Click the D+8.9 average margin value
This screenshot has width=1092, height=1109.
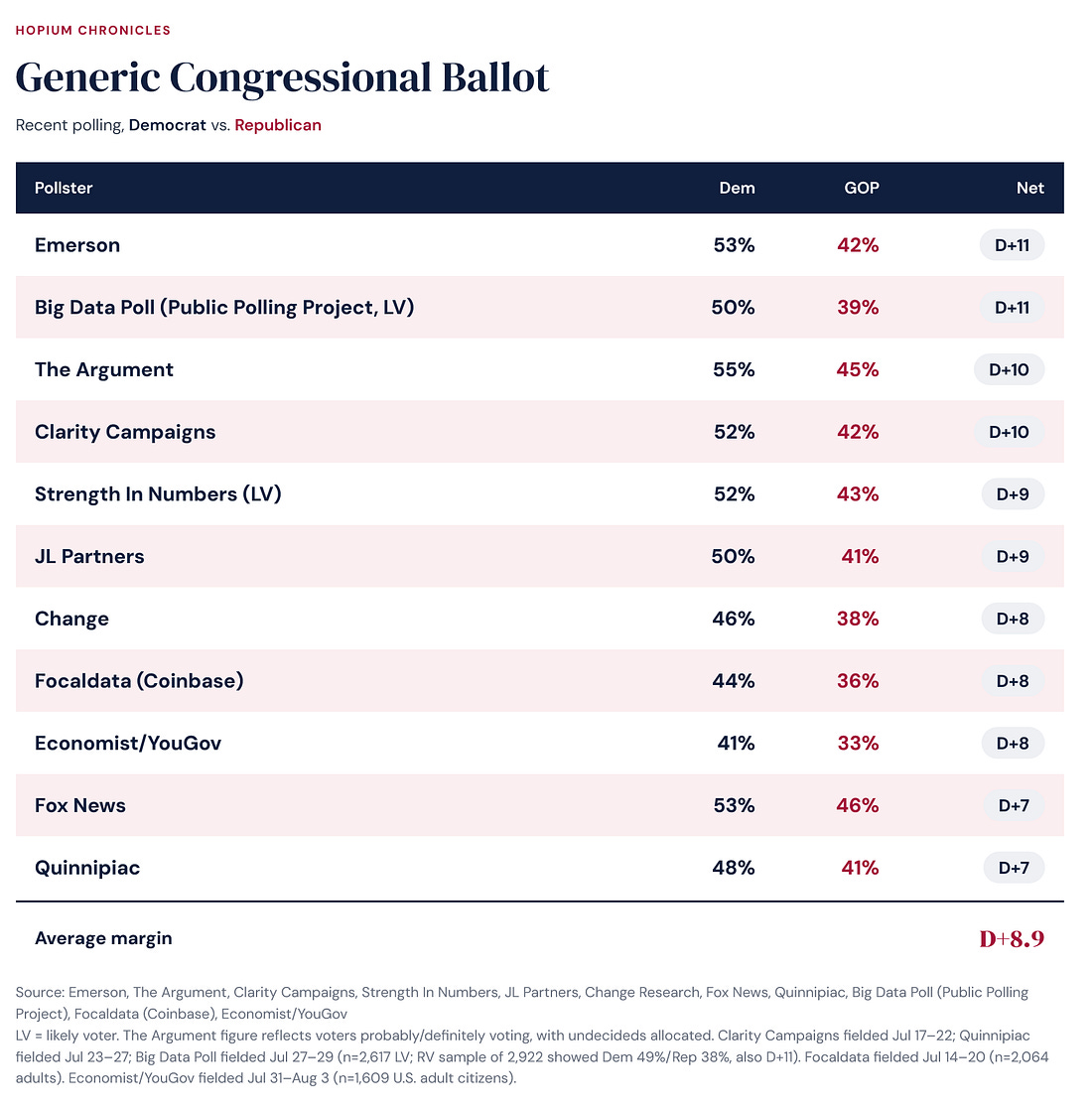pyautogui.click(x=1012, y=938)
